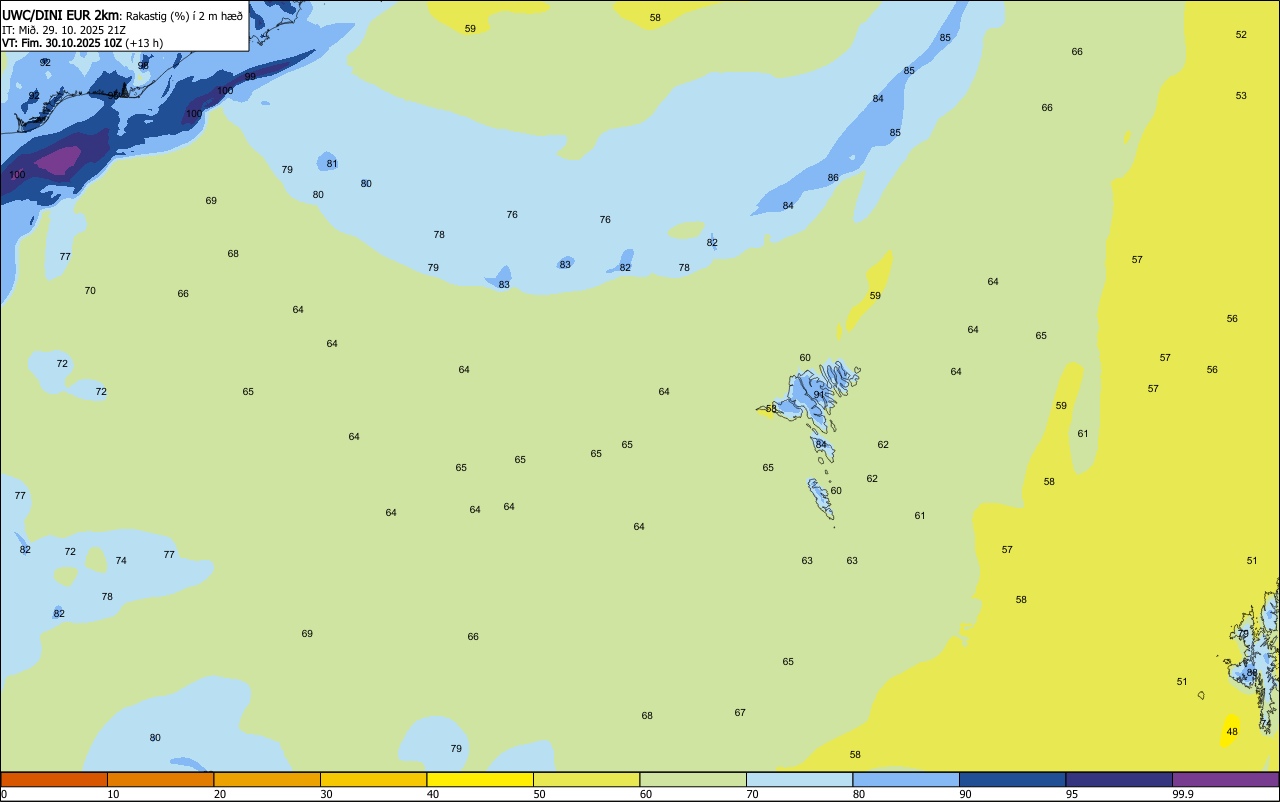
Task: Click the 60–70 light green legend swatch
Action: coord(693,779)
